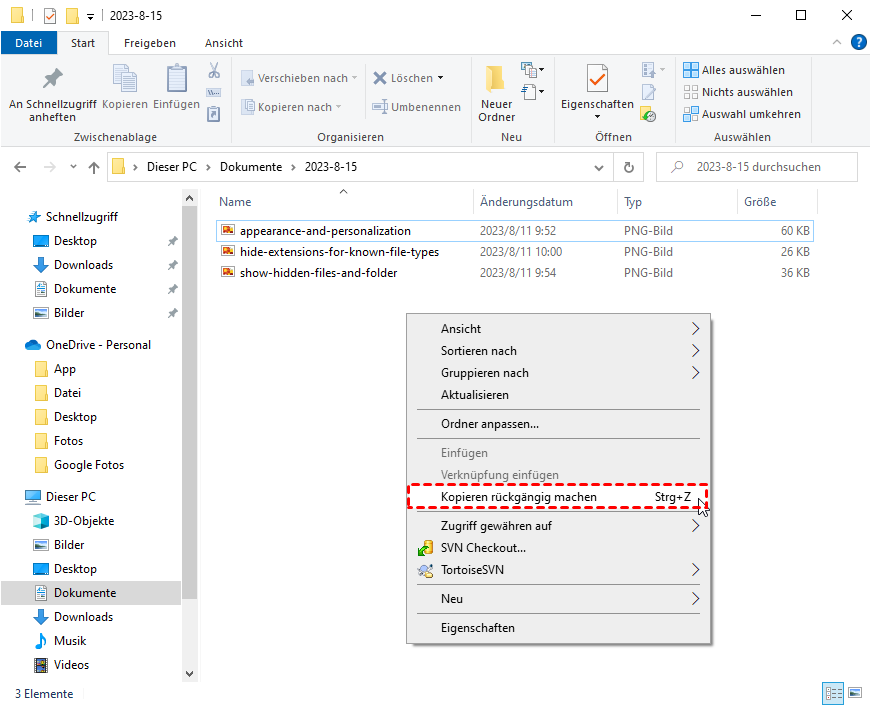Expand the Löschen dropdown arrow
Image resolution: width=871 pixels, height=706 pixels.
coord(440,78)
